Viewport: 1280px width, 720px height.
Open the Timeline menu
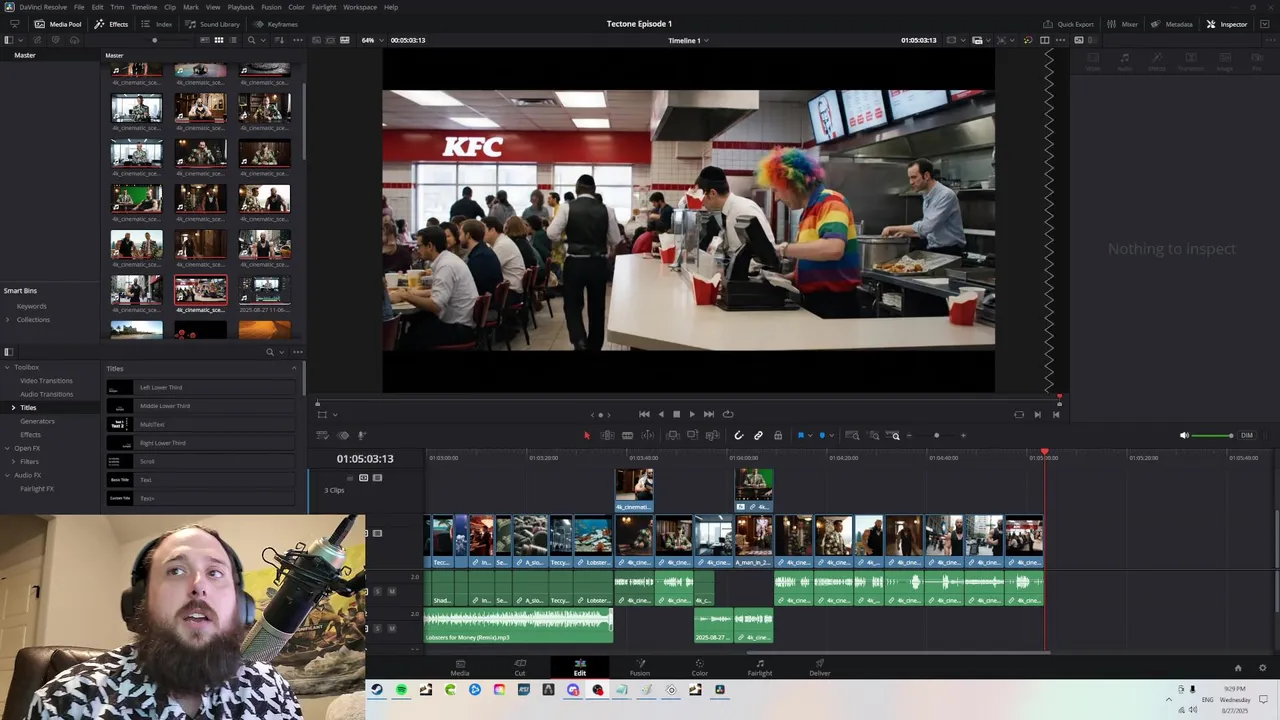point(144,7)
